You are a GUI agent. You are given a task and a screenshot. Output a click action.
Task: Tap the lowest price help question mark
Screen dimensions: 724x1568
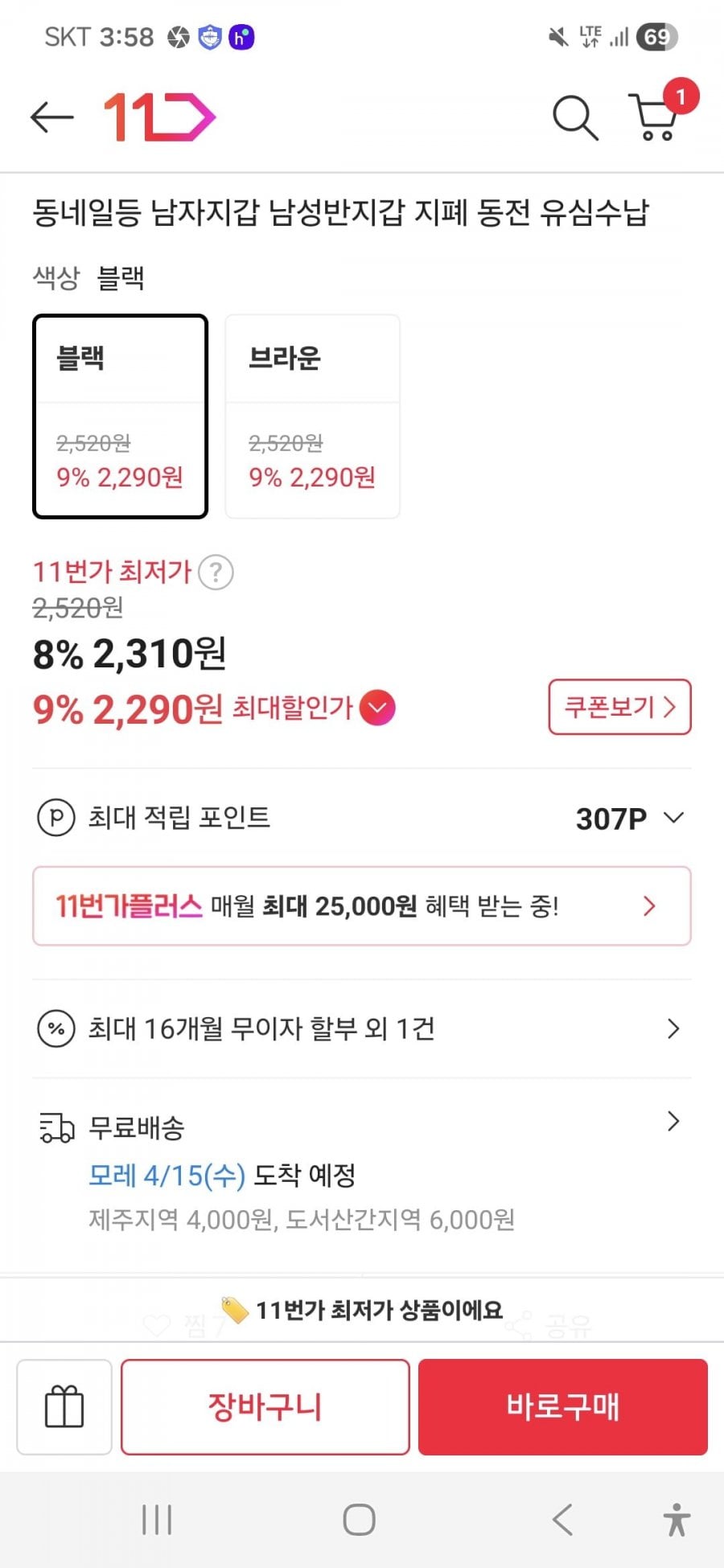216,573
